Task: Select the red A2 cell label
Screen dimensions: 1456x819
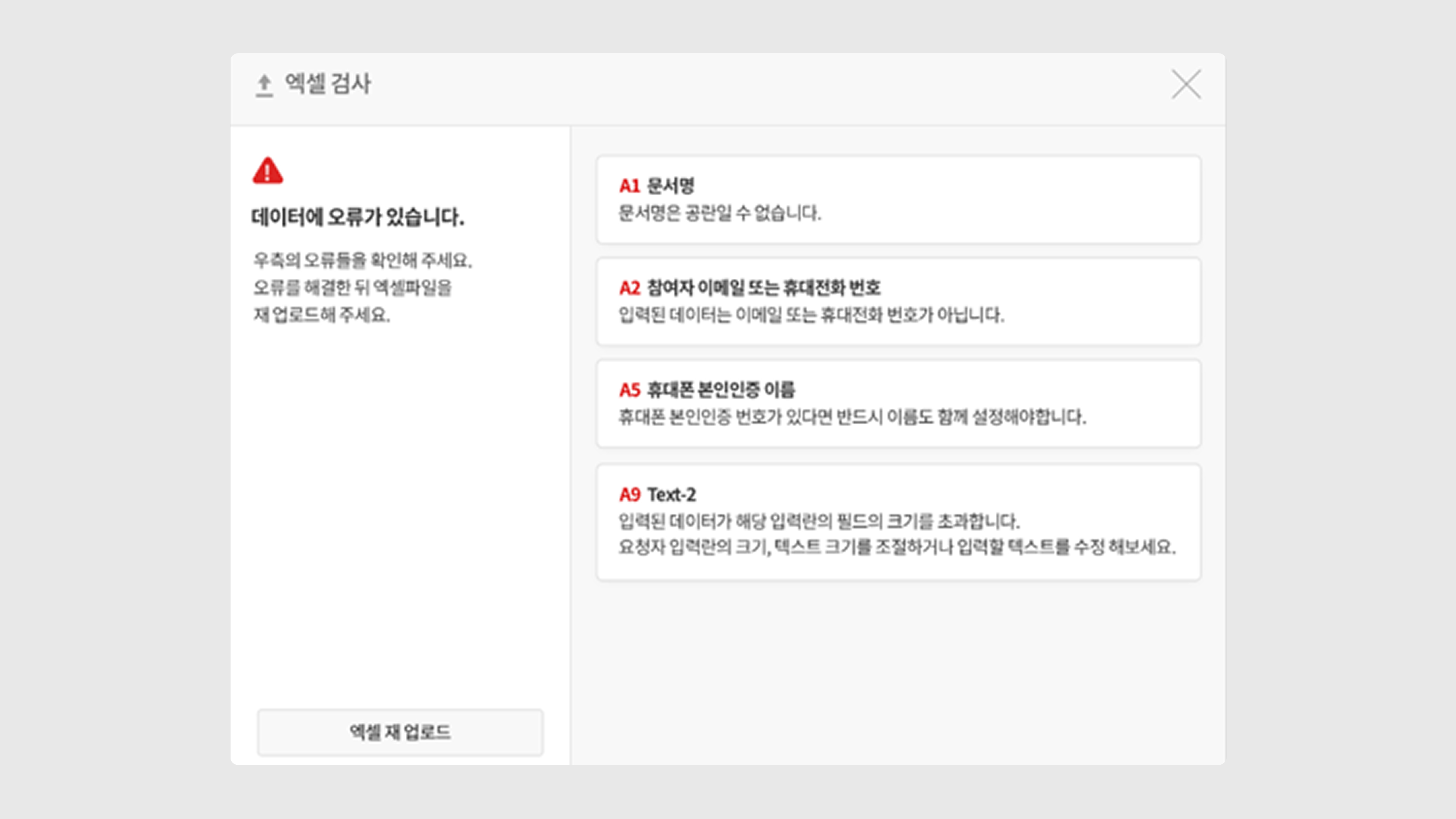Action: (x=630, y=288)
